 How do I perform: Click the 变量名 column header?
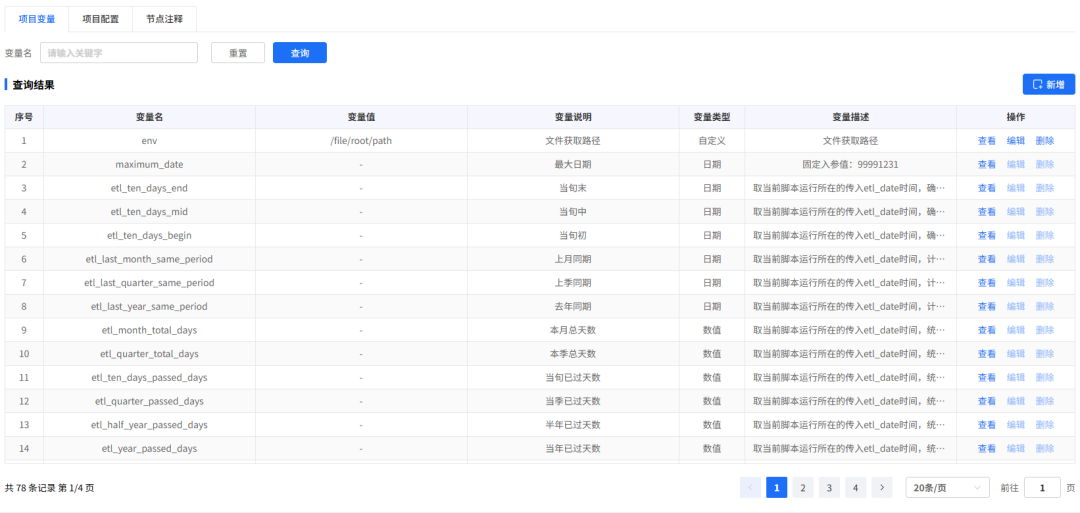(149, 117)
